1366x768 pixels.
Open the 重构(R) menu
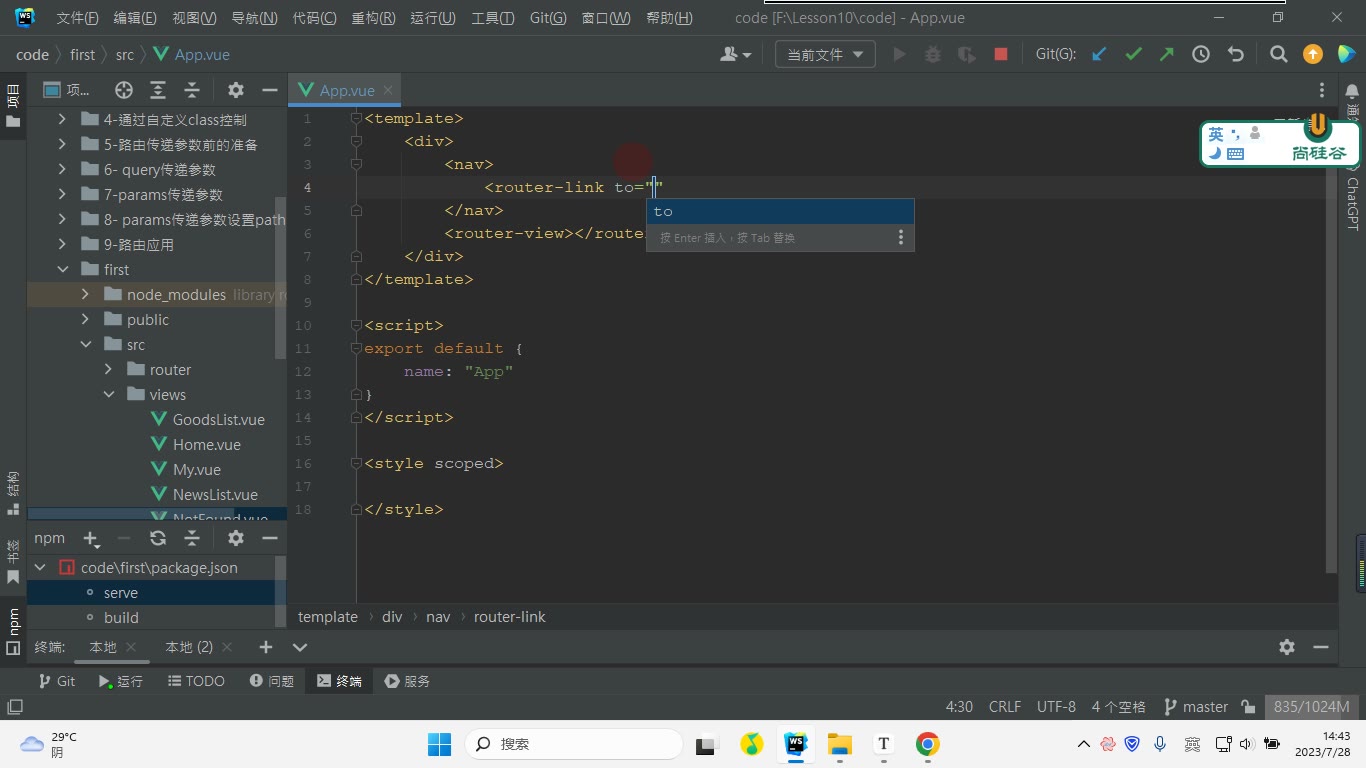(373, 18)
